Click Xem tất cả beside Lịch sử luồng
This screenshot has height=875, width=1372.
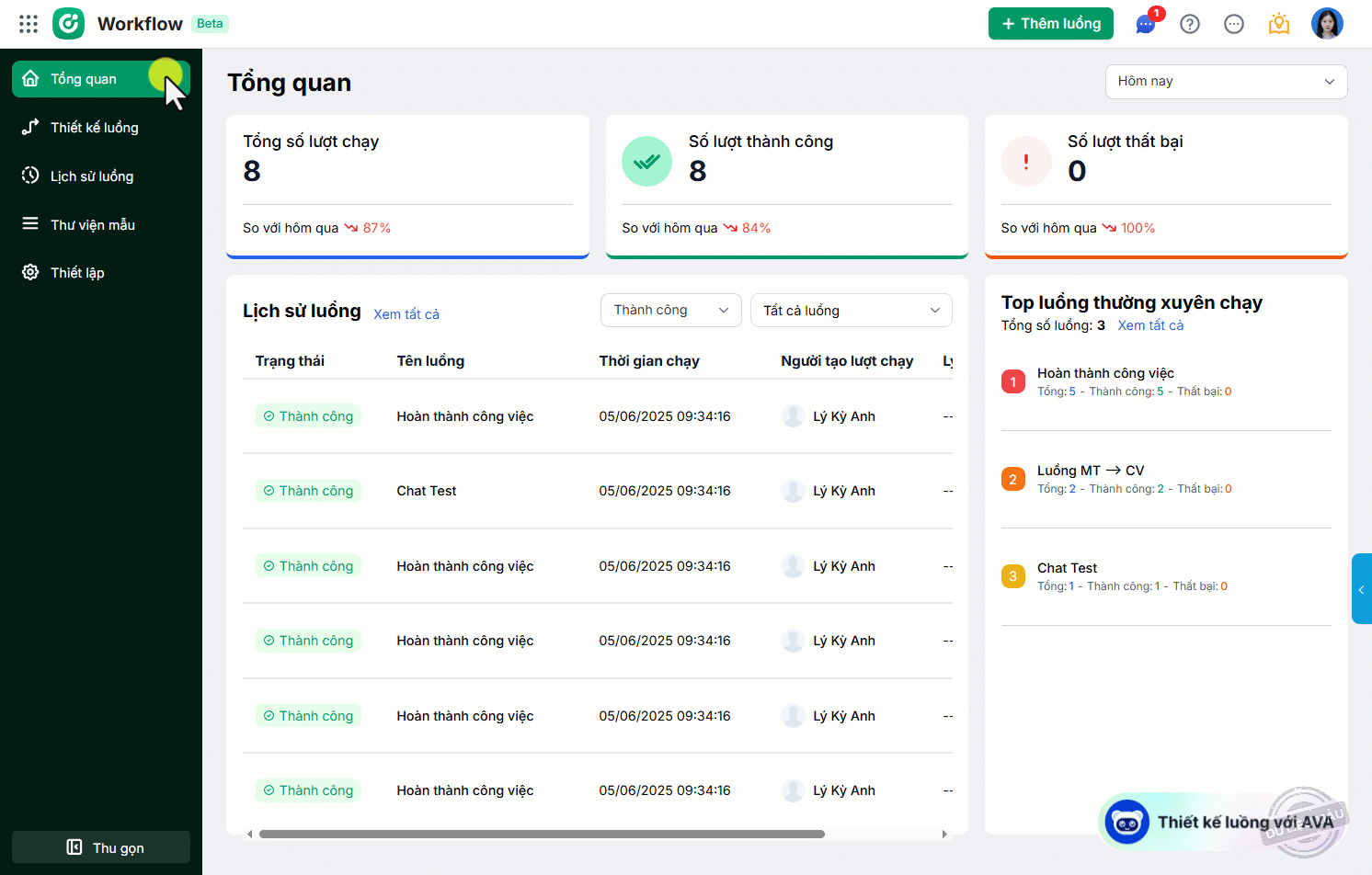(406, 314)
